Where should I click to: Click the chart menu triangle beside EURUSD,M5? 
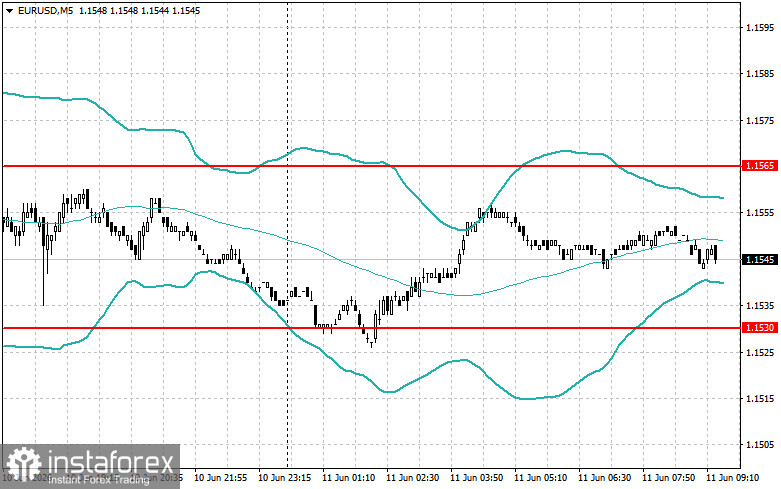coord(9,10)
